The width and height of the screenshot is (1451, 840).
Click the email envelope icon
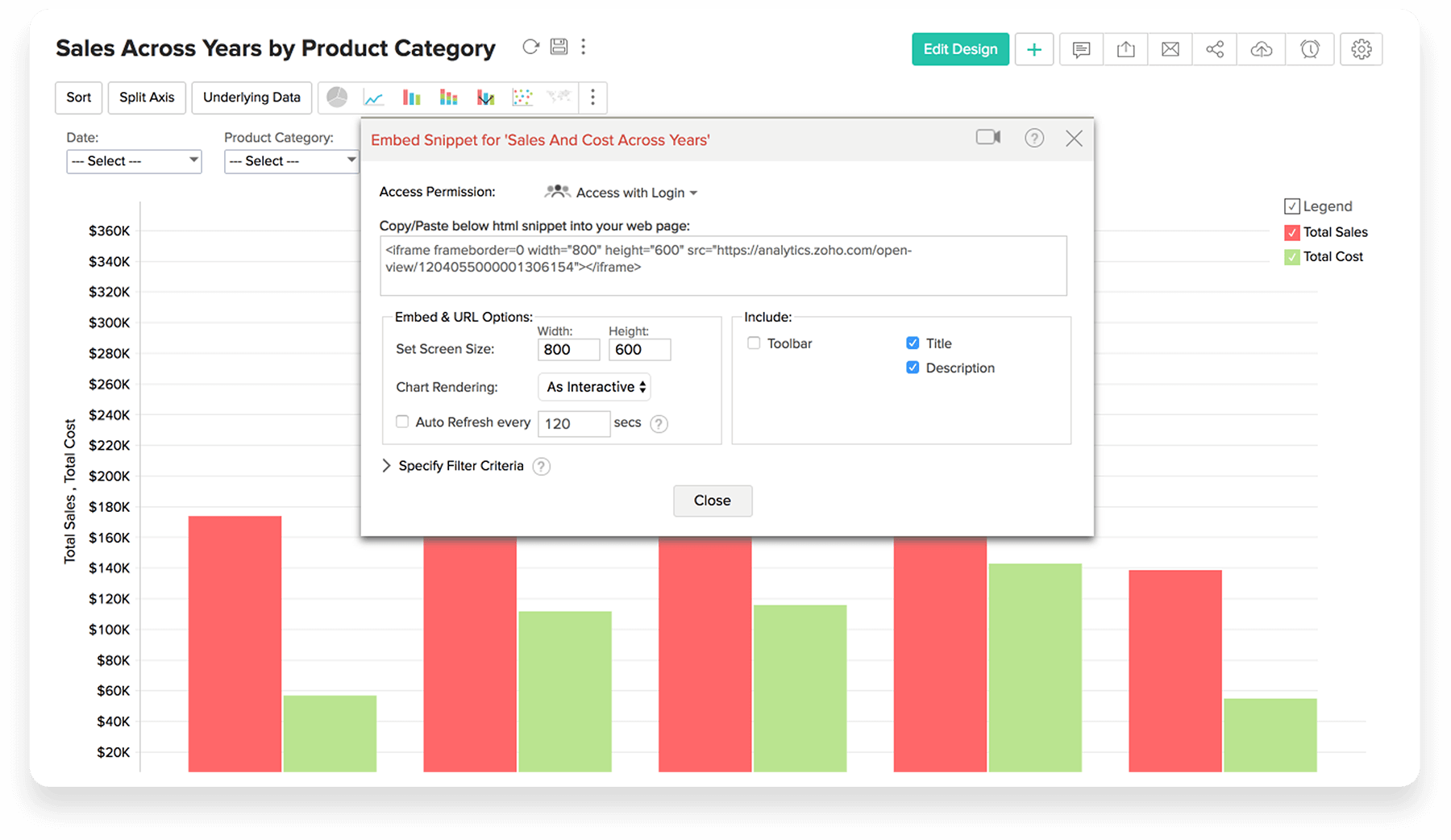coord(1170,49)
